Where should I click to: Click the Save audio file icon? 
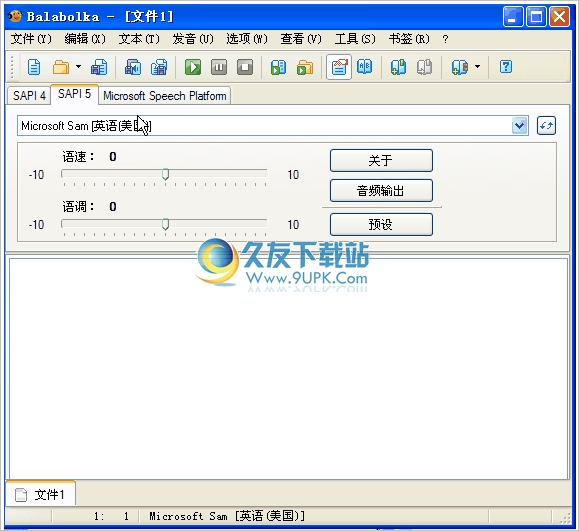tap(133, 67)
